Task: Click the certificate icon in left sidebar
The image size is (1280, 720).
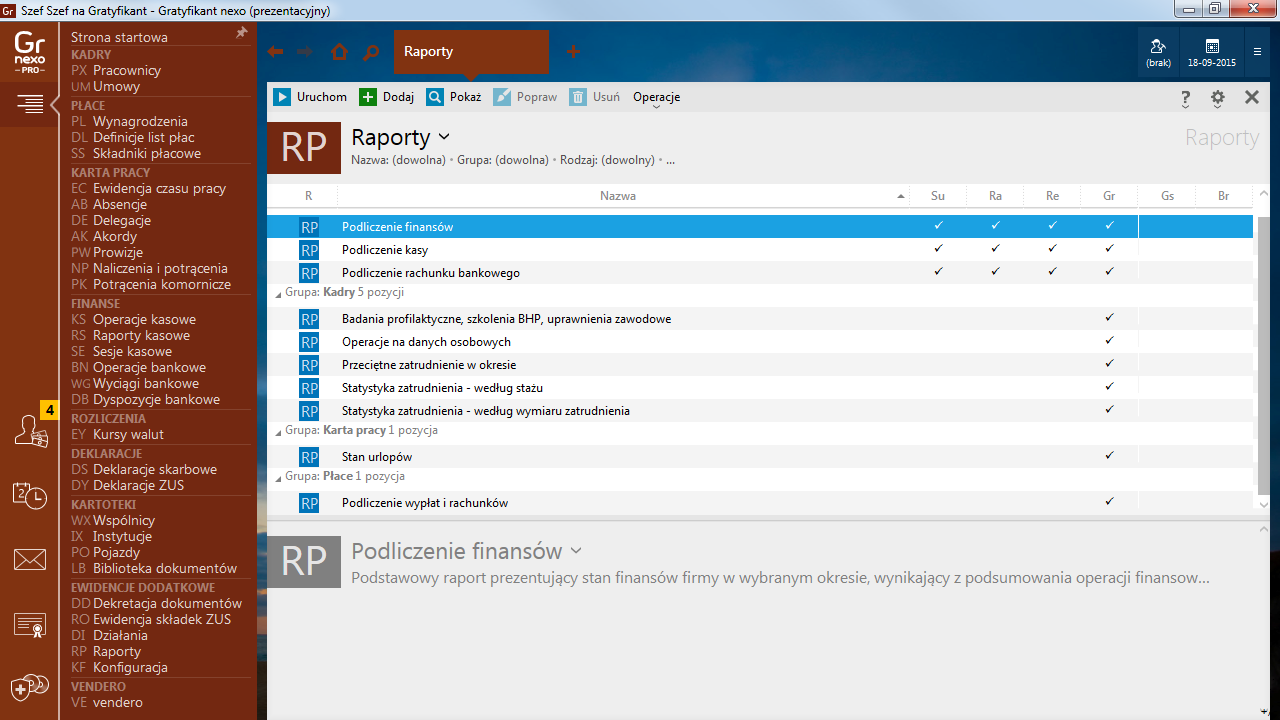Action: coord(30,625)
